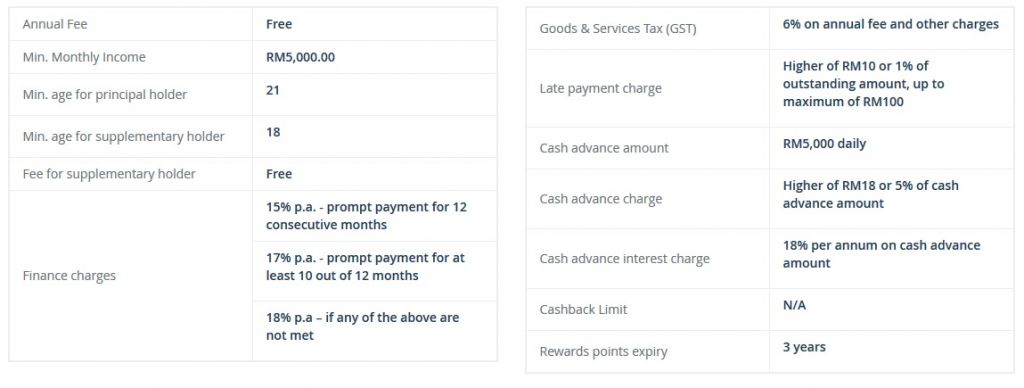Click the 3 years rewards expiry value

click(804, 348)
